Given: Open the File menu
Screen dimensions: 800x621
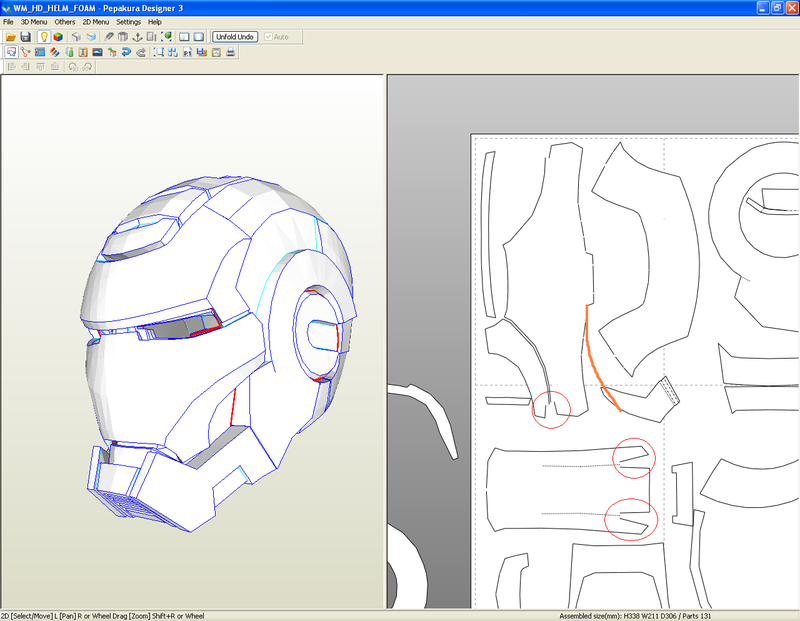Looking at the screenshot, I should (x=8, y=21).
